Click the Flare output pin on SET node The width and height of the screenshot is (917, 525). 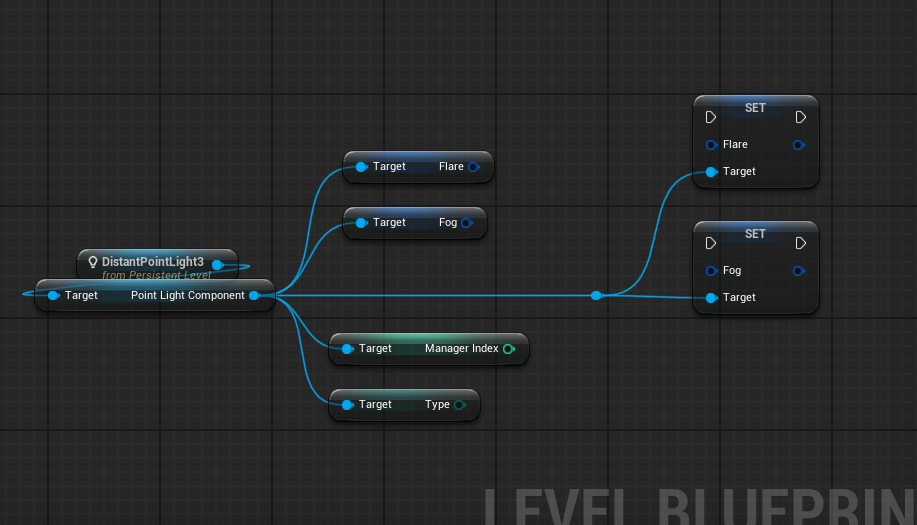point(798,144)
